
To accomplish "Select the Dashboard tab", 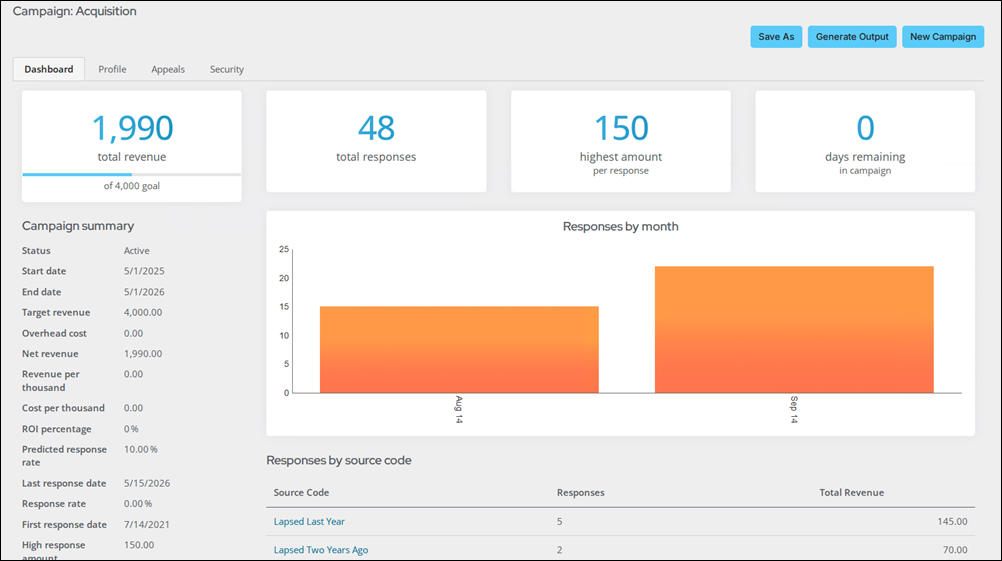I will pos(49,69).
